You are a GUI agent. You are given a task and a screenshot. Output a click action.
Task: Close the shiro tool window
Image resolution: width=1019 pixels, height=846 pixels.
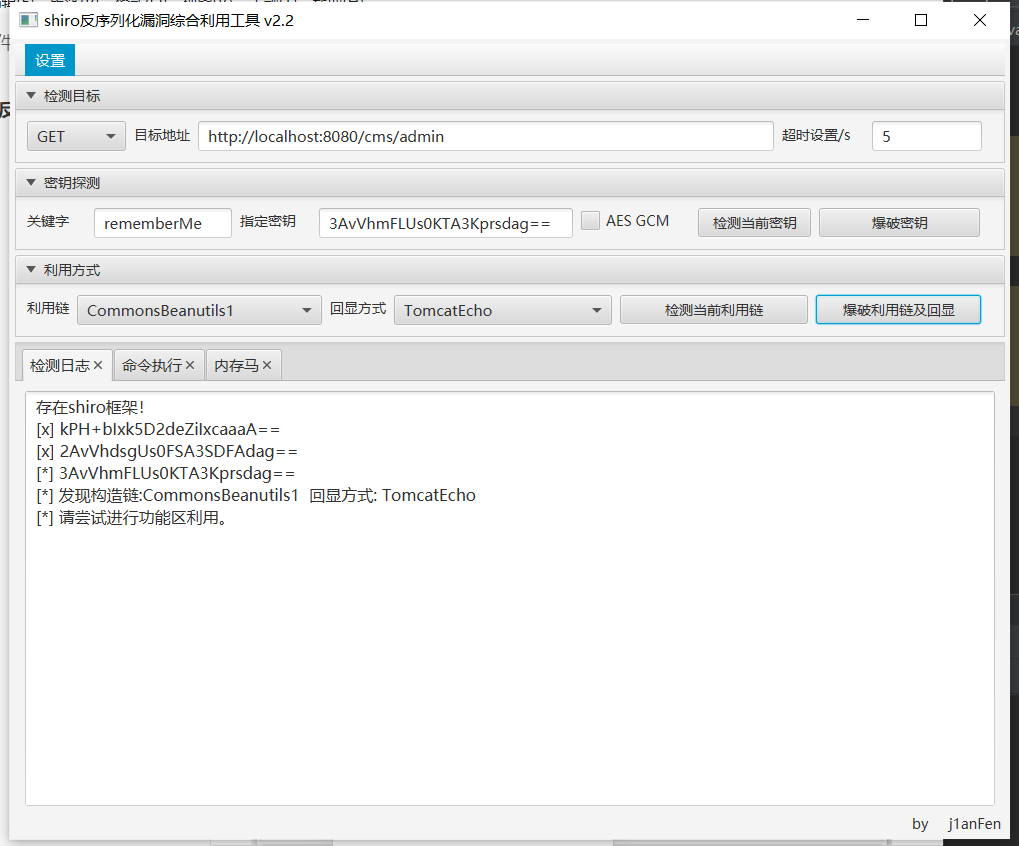click(x=980, y=20)
